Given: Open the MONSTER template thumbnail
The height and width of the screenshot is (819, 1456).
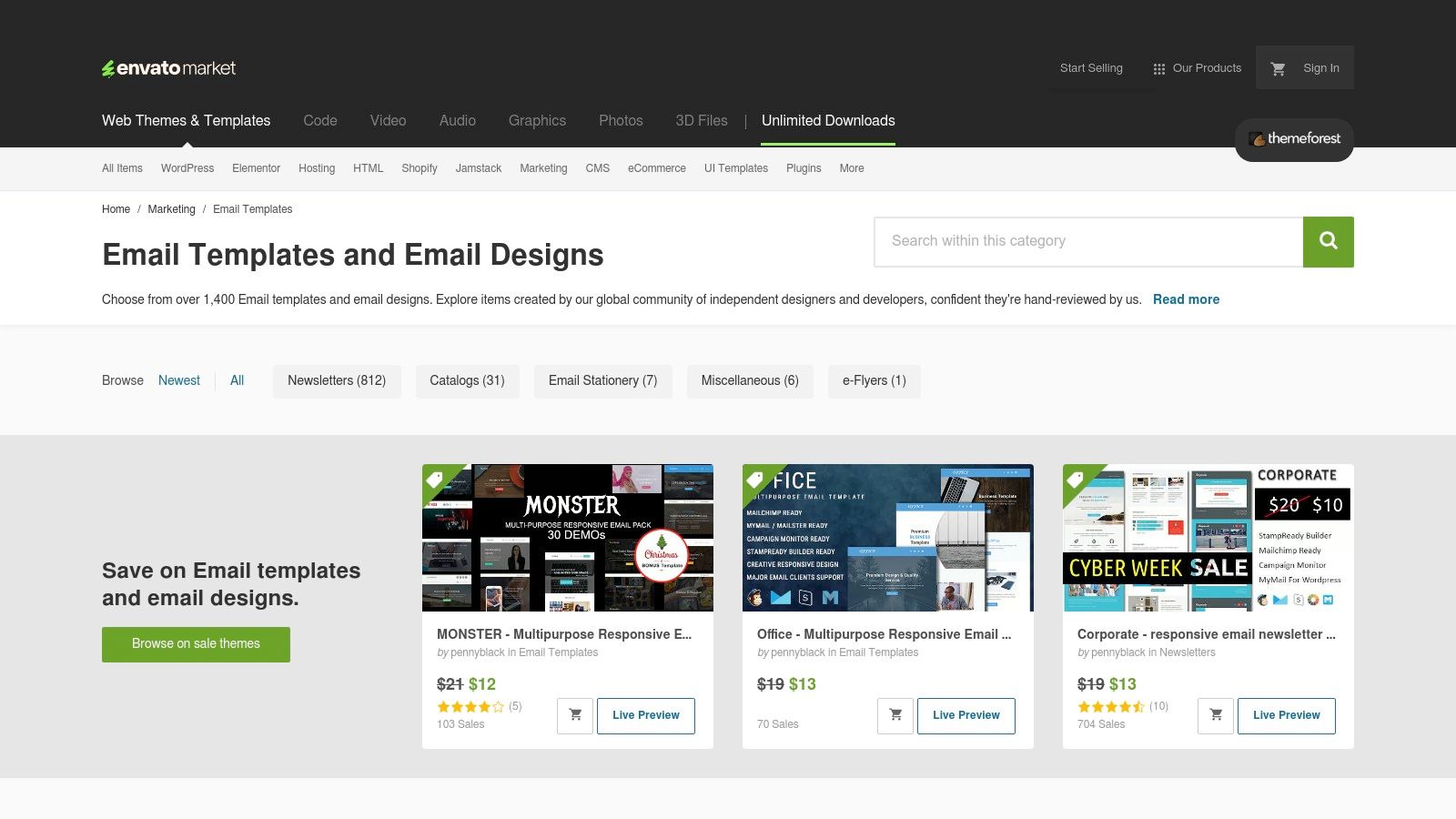Looking at the screenshot, I should pyautogui.click(x=568, y=538).
